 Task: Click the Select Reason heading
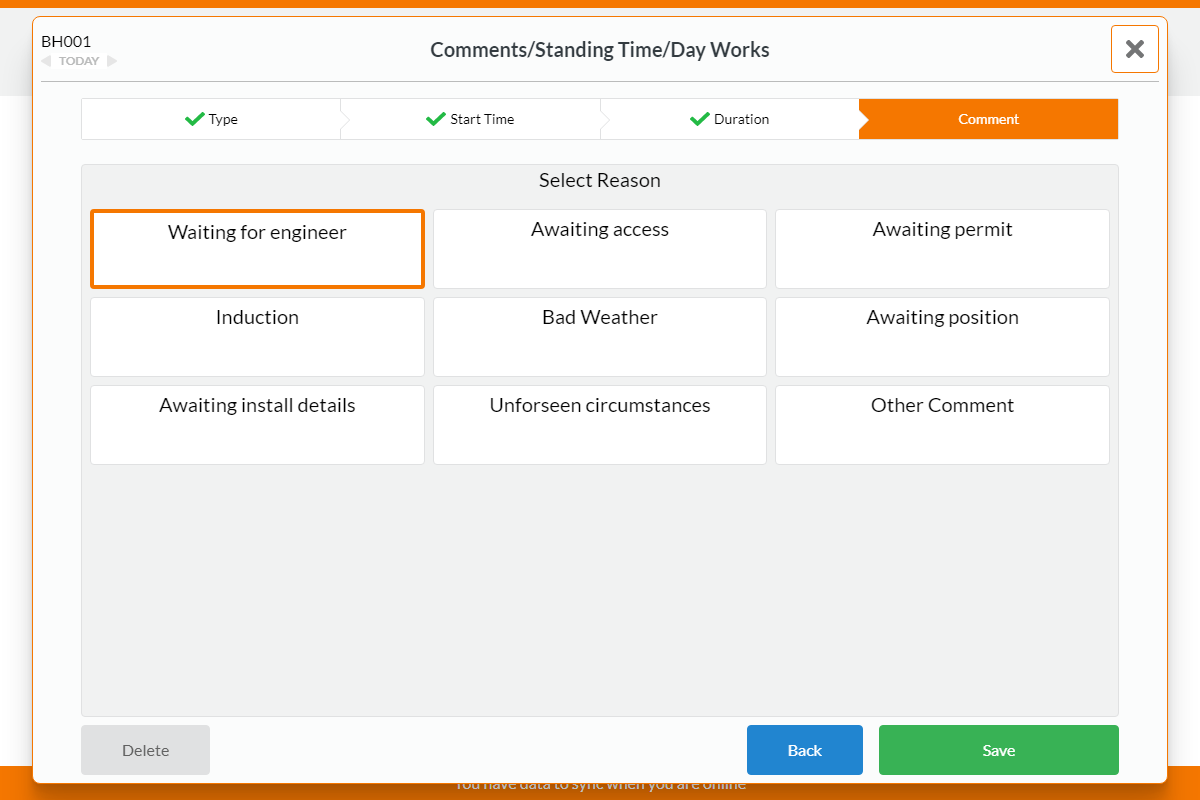click(x=600, y=181)
